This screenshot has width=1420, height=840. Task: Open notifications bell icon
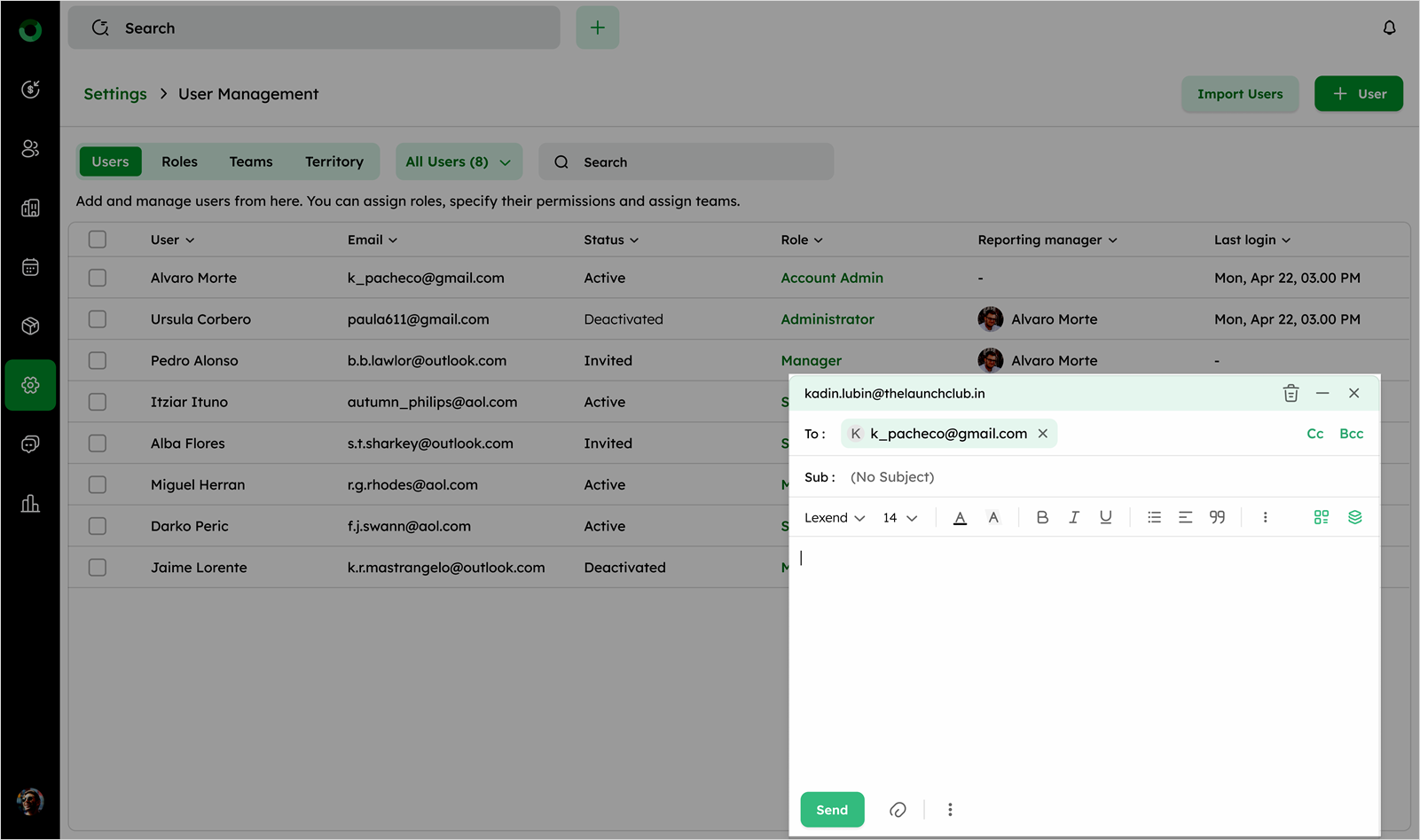point(1389,27)
